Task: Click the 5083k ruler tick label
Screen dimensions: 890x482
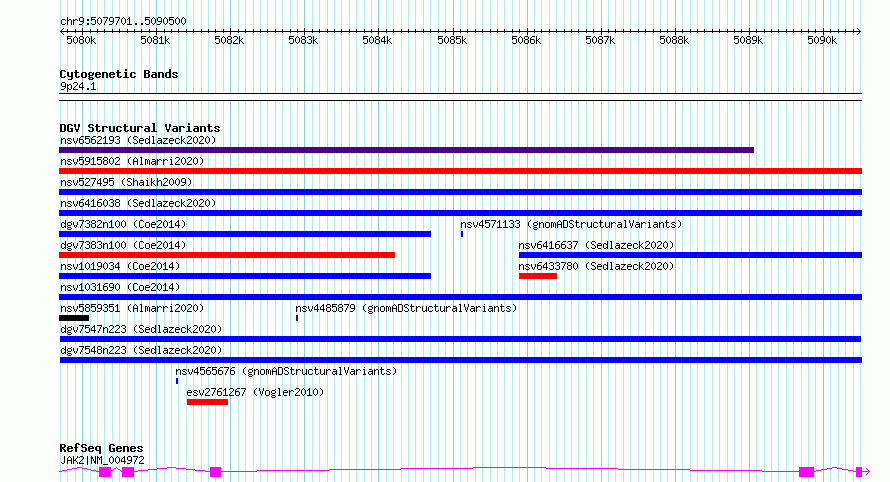Action: tap(303, 40)
